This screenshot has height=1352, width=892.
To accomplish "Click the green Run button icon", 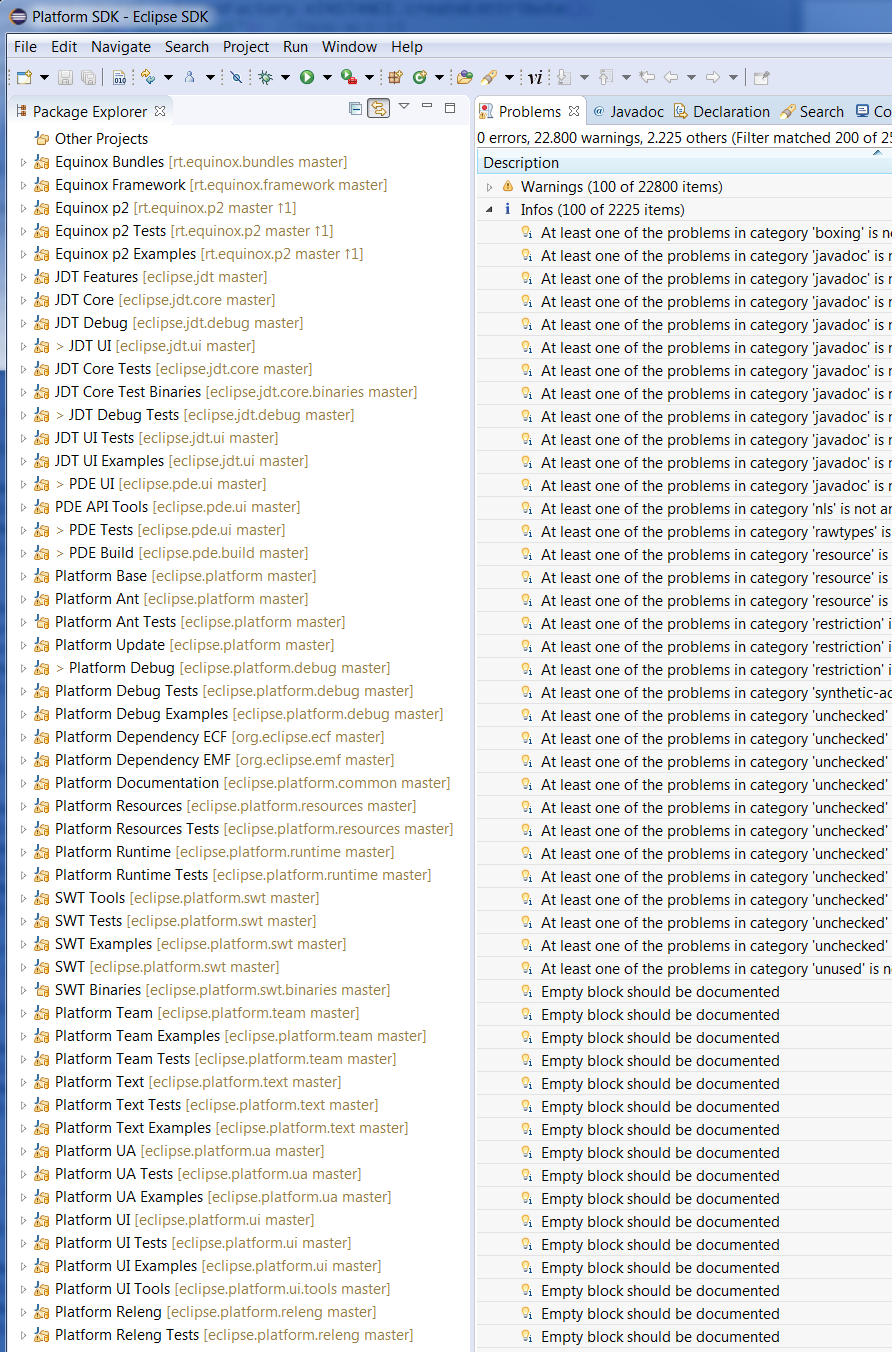I will coord(307,77).
